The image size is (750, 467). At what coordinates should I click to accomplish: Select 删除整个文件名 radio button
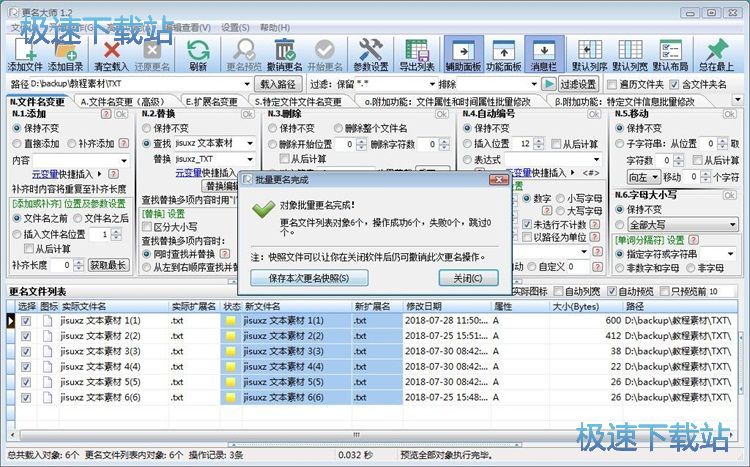point(338,128)
